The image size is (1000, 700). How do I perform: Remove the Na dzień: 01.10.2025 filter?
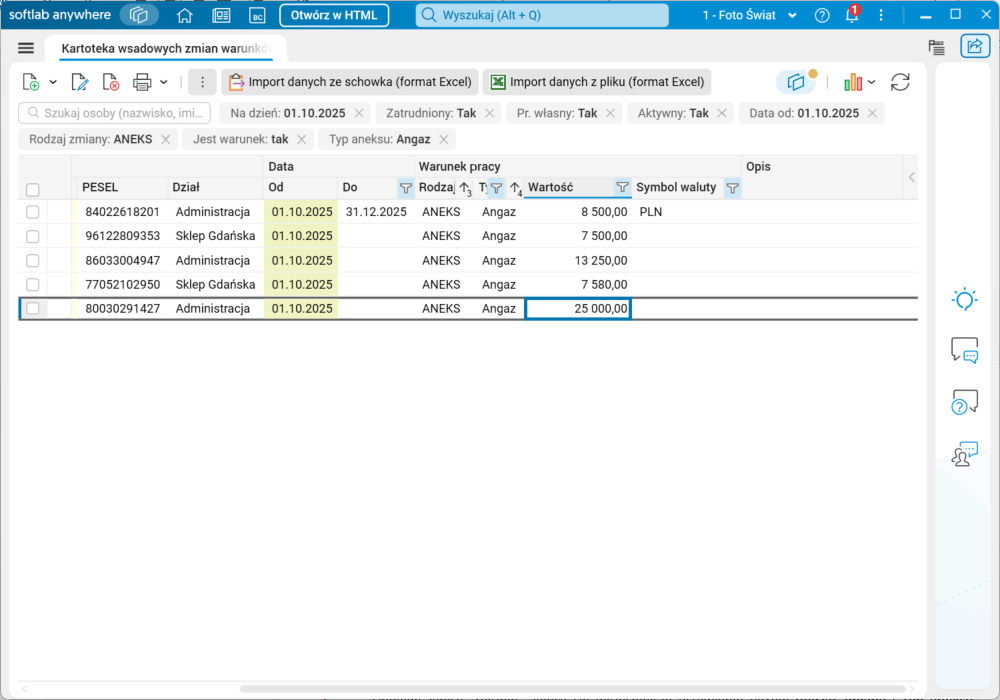(x=359, y=113)
